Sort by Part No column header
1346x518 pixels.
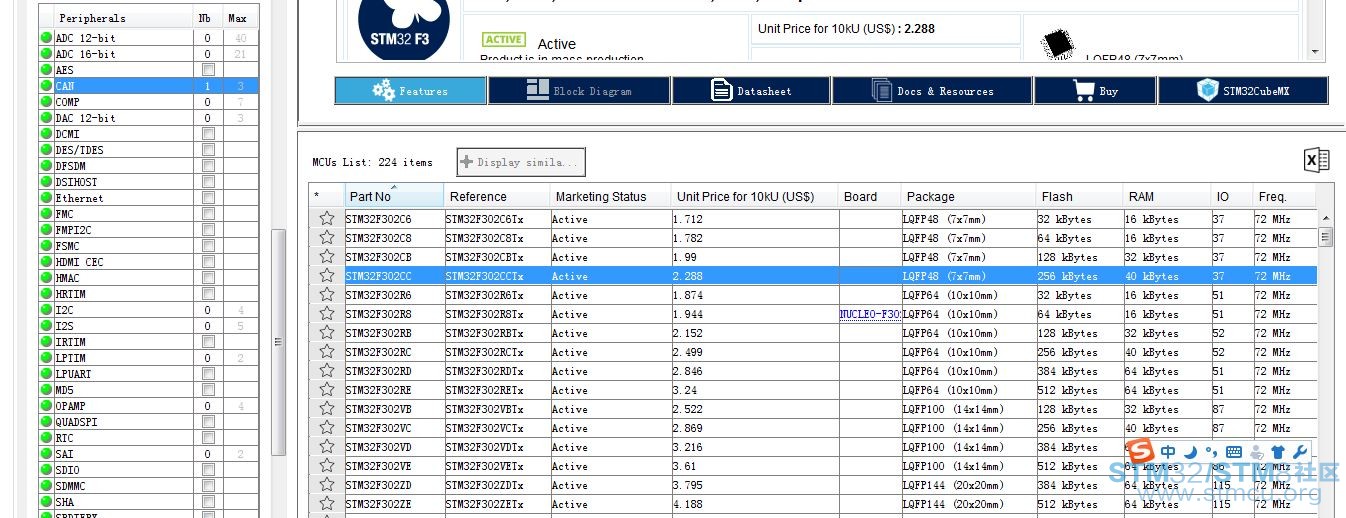(x=394, y=196)
